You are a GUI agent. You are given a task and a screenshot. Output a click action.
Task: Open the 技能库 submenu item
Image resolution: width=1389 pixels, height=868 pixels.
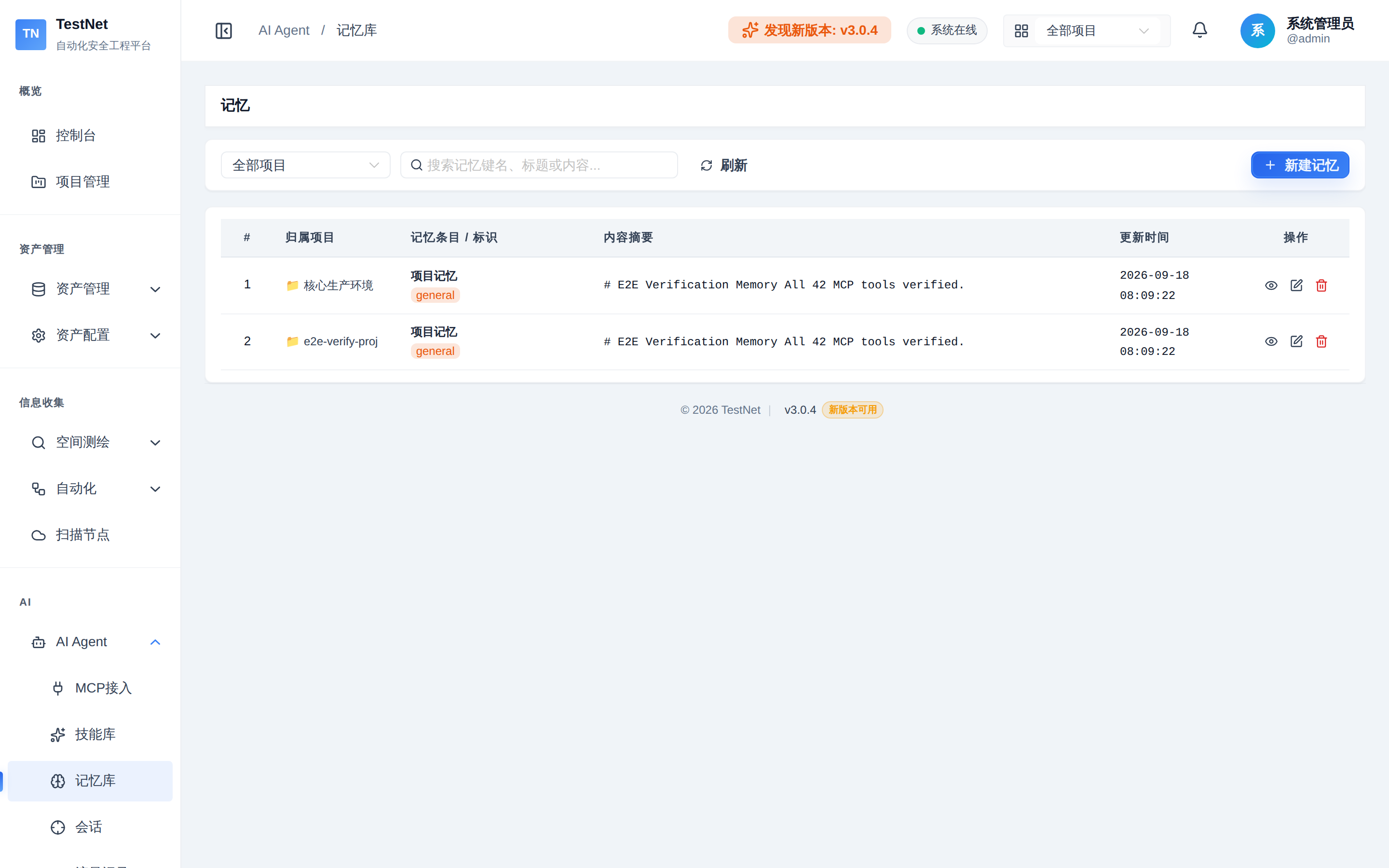[90, 735]
